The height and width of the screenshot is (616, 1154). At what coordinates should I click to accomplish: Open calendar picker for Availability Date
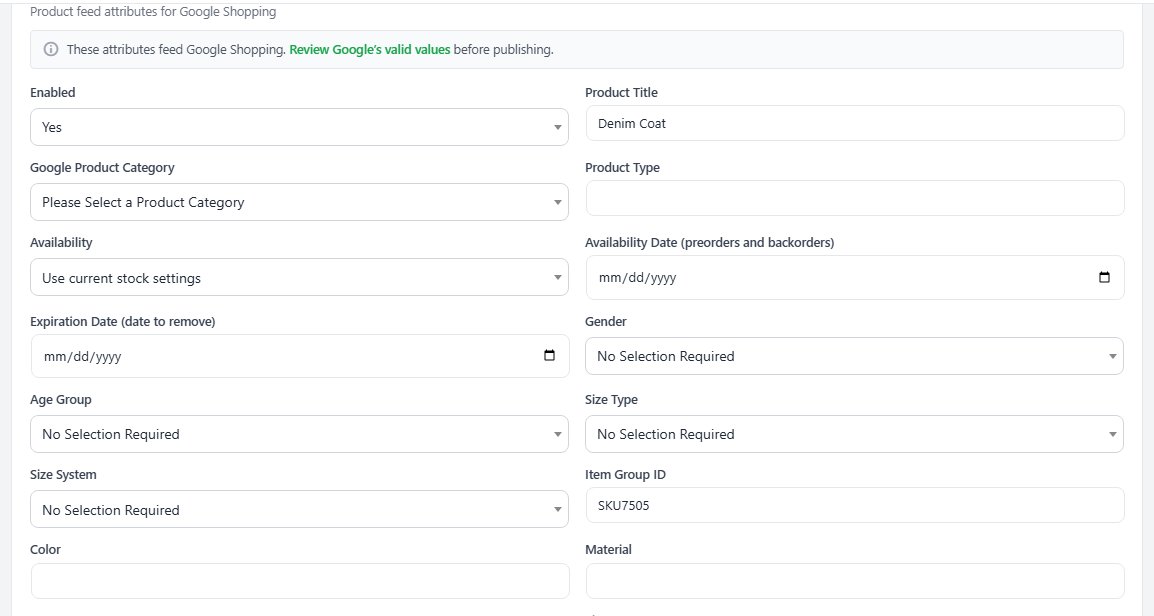(1104, 277)
